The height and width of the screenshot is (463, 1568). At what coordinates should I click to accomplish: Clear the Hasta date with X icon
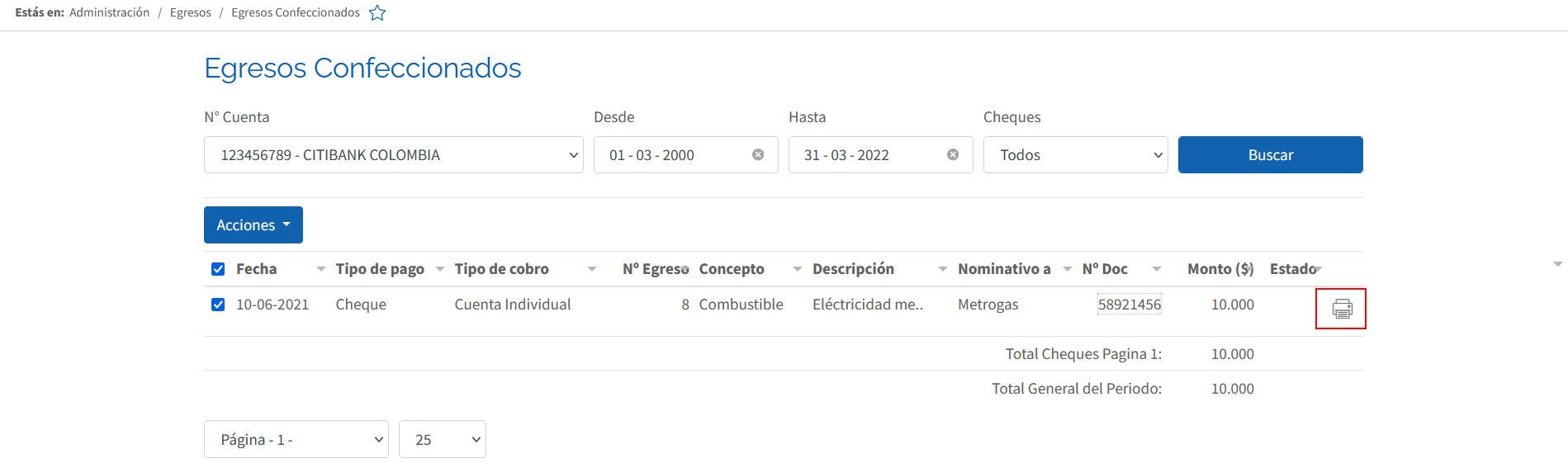[953, 155]
